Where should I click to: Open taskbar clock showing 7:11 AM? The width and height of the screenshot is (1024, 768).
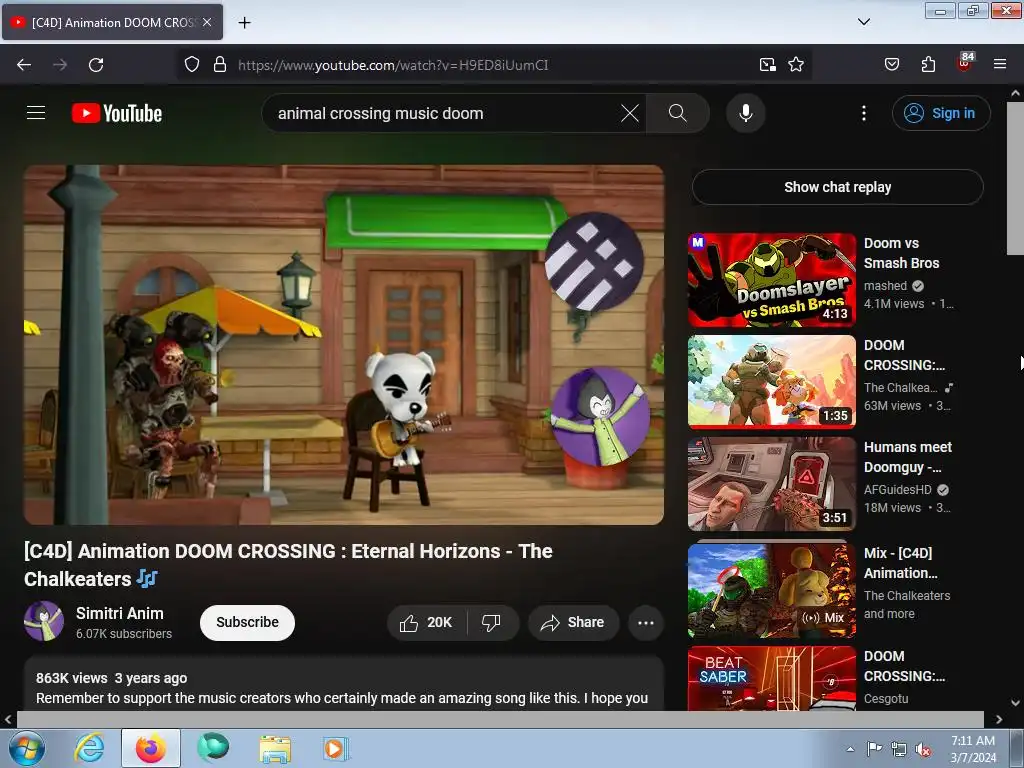pyautogui.click(x=973, y=749)
